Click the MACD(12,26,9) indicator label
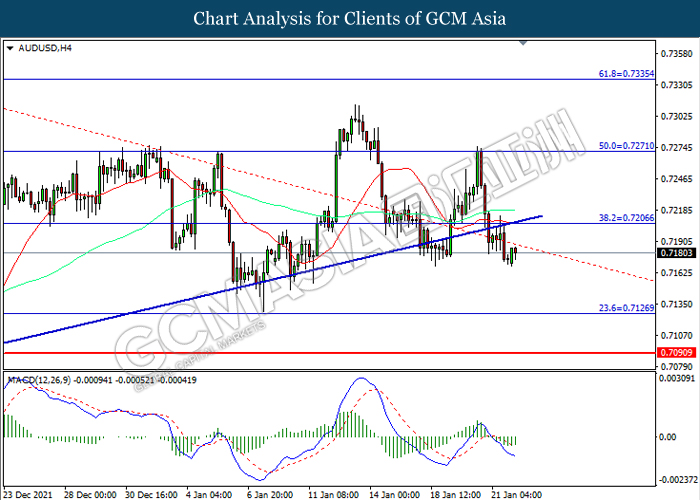Viewport: 700px width, 500px height. [39, 380]
